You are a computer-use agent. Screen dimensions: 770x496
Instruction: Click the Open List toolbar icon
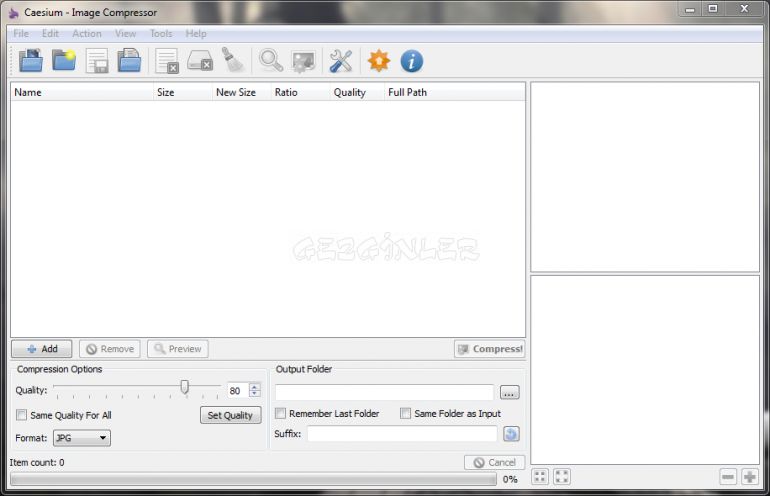pos(130,61)
